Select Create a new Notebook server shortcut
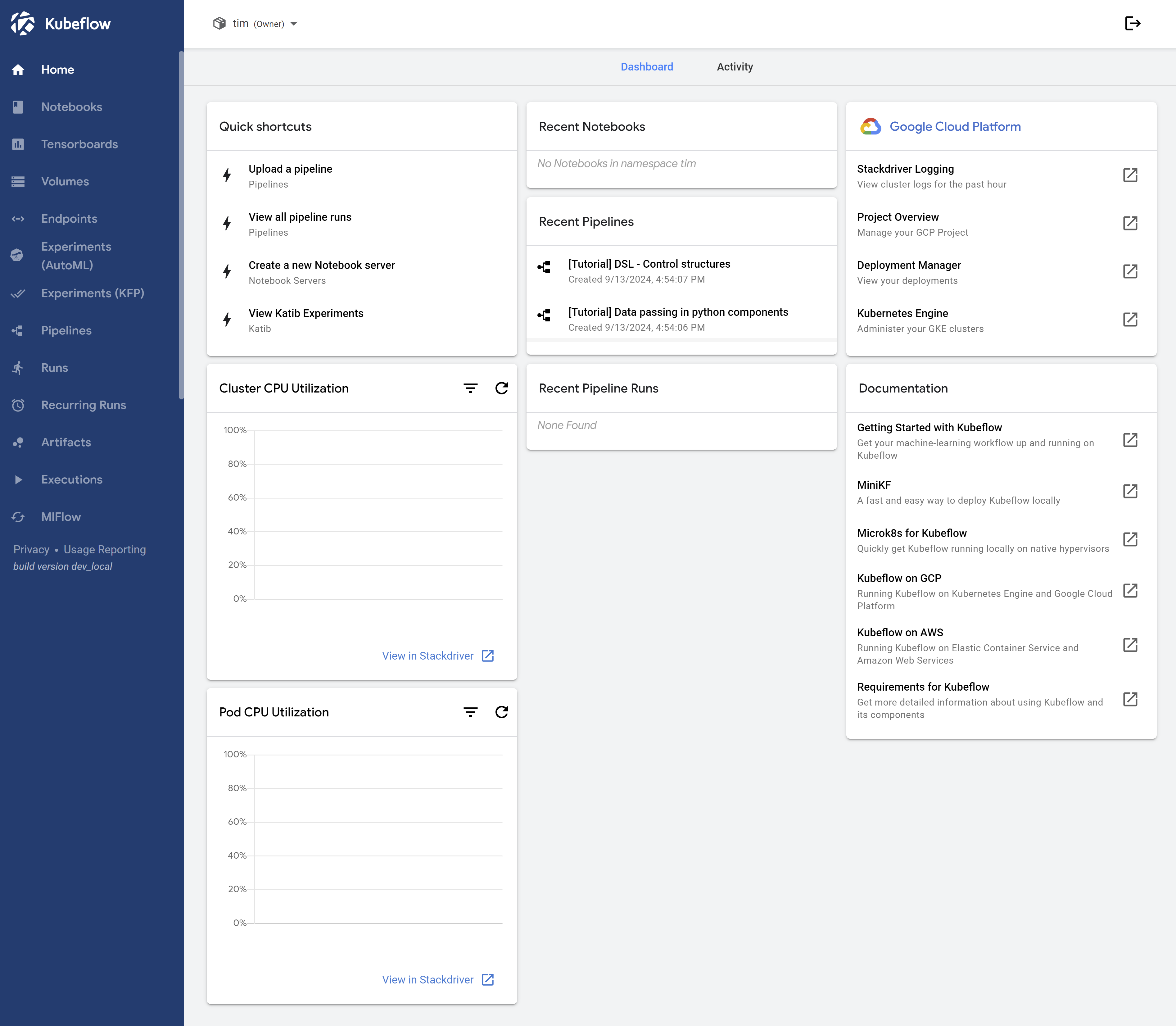This screenshot has width=1176, height=1026. (x=362, y=272)
